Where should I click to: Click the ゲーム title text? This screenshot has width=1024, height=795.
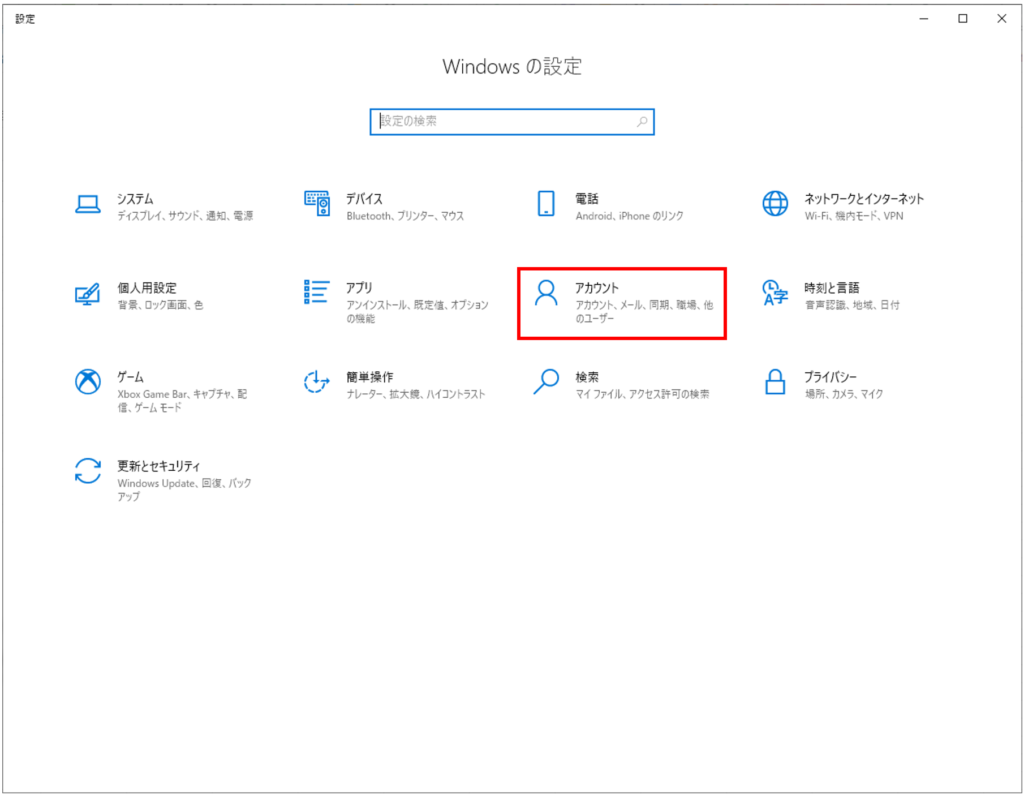click(x=131, y=377)
